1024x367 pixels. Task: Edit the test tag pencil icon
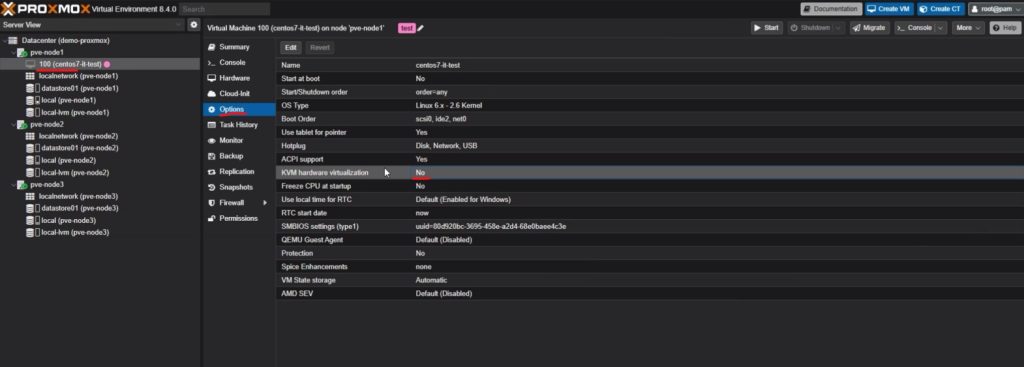point(420,28)
